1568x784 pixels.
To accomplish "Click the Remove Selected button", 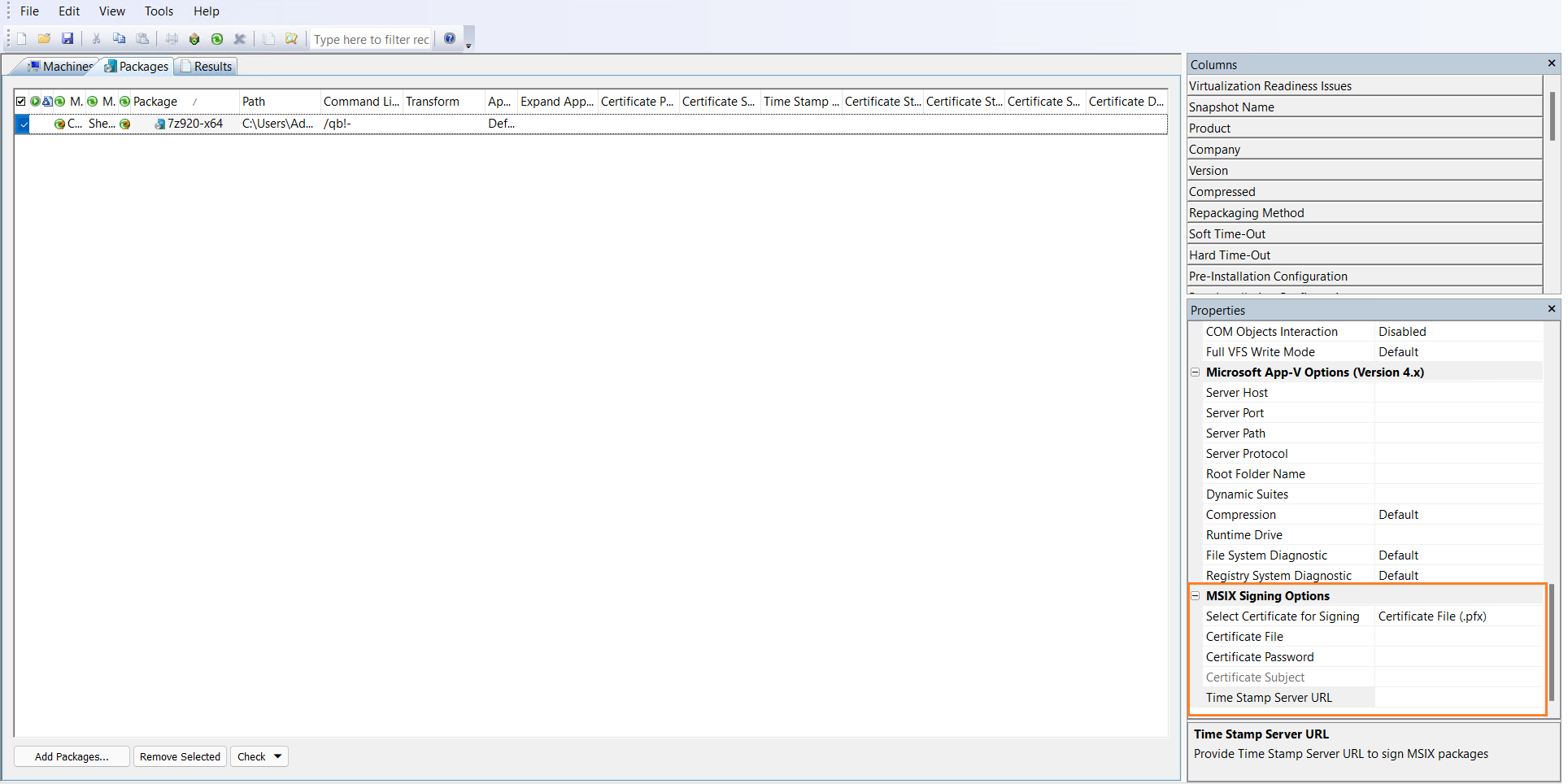I will pos(180,756).
